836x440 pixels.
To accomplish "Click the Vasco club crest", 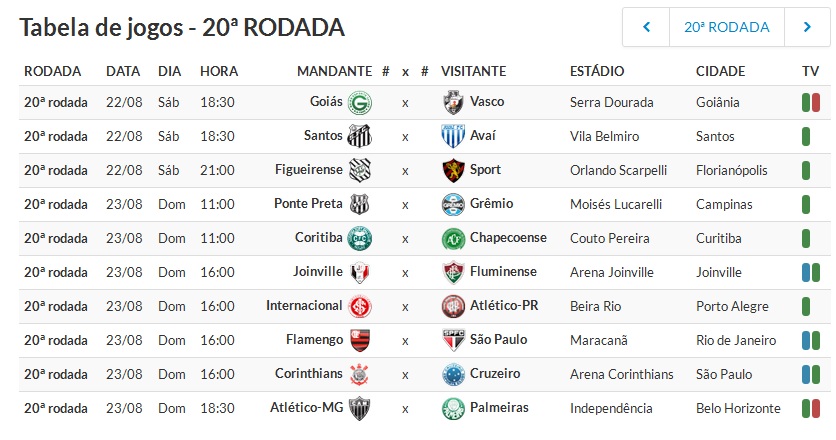I will click(x=453, y=102).
